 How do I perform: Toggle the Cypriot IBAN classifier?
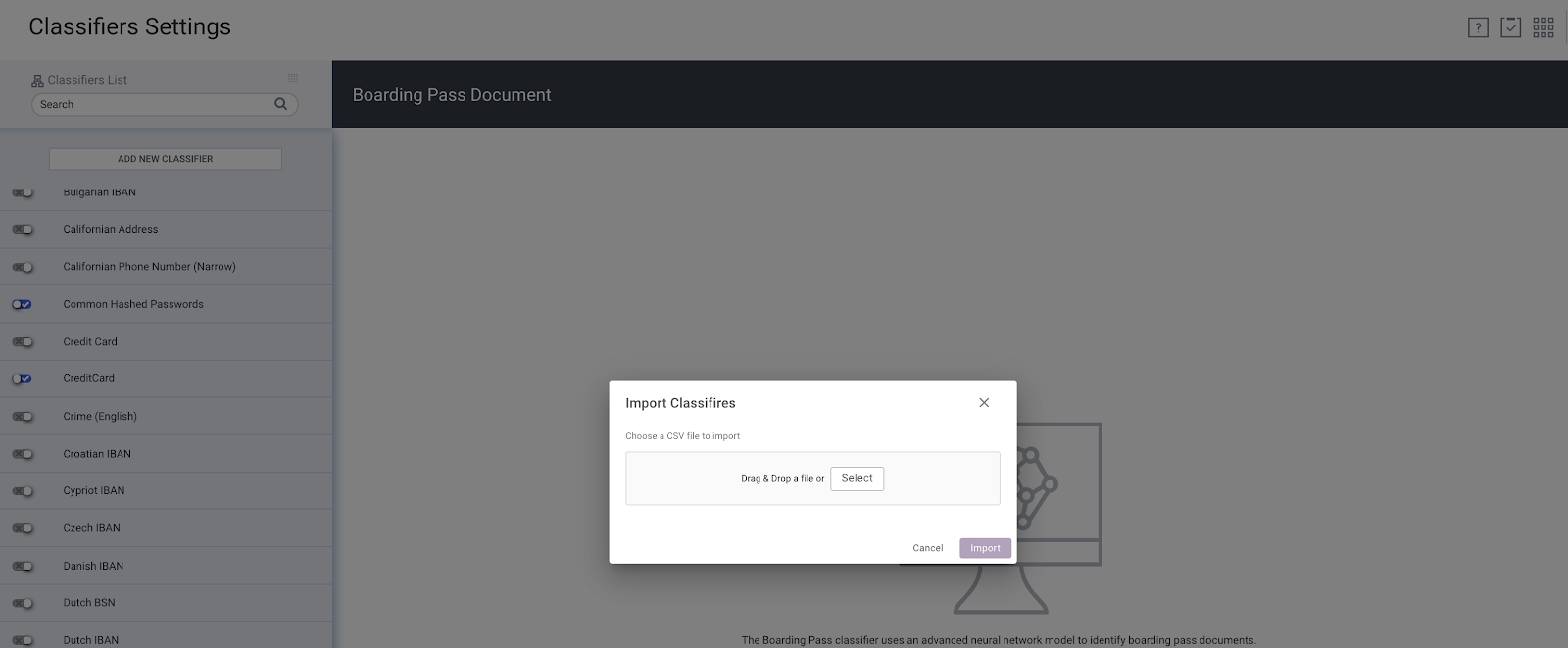23,491
